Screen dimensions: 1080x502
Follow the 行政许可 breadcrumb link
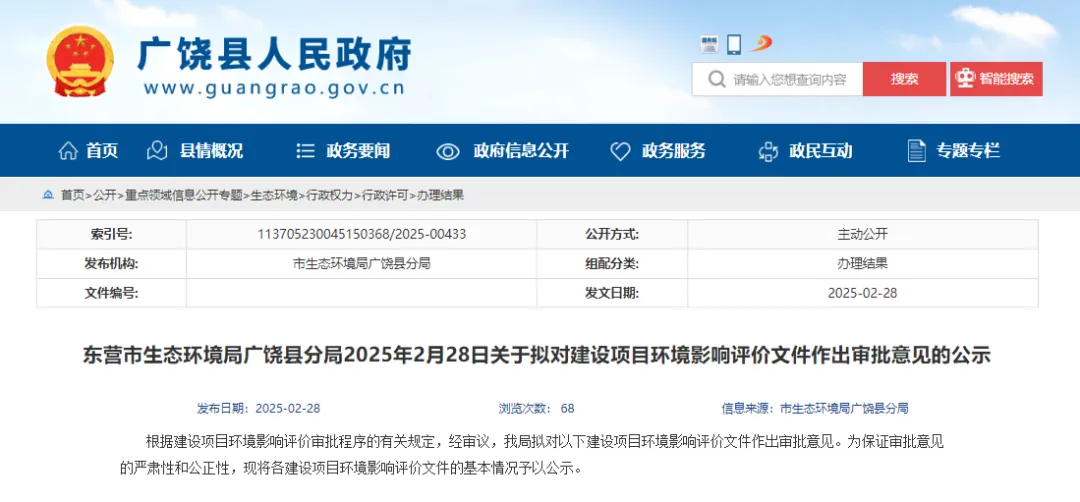(385, 196)
